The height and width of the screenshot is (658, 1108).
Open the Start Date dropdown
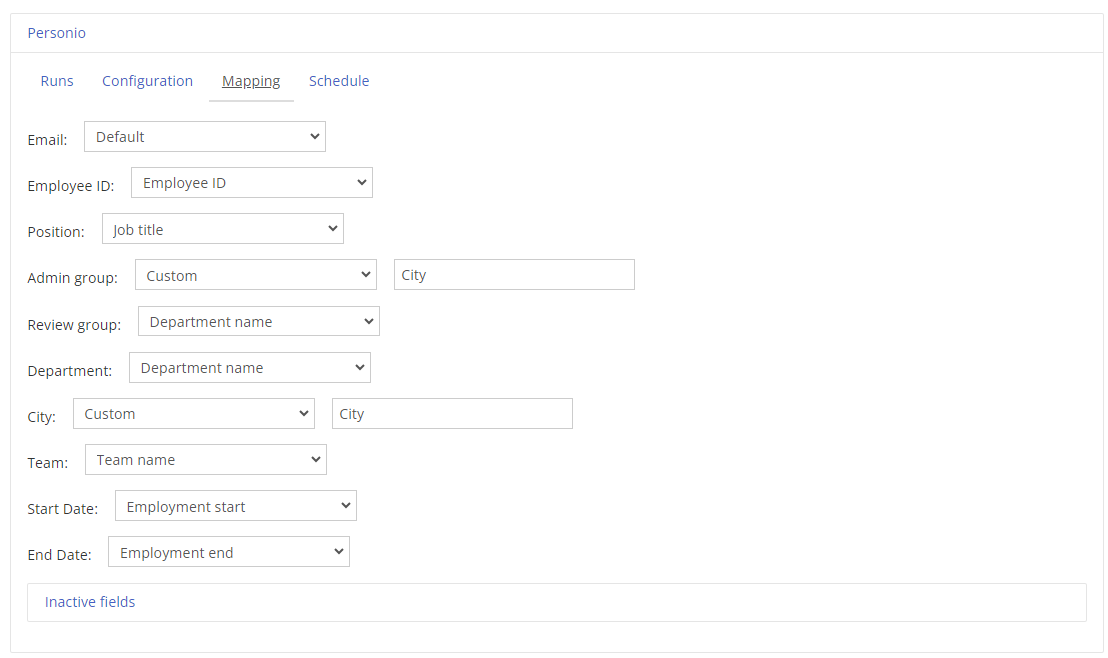(236, 506)
